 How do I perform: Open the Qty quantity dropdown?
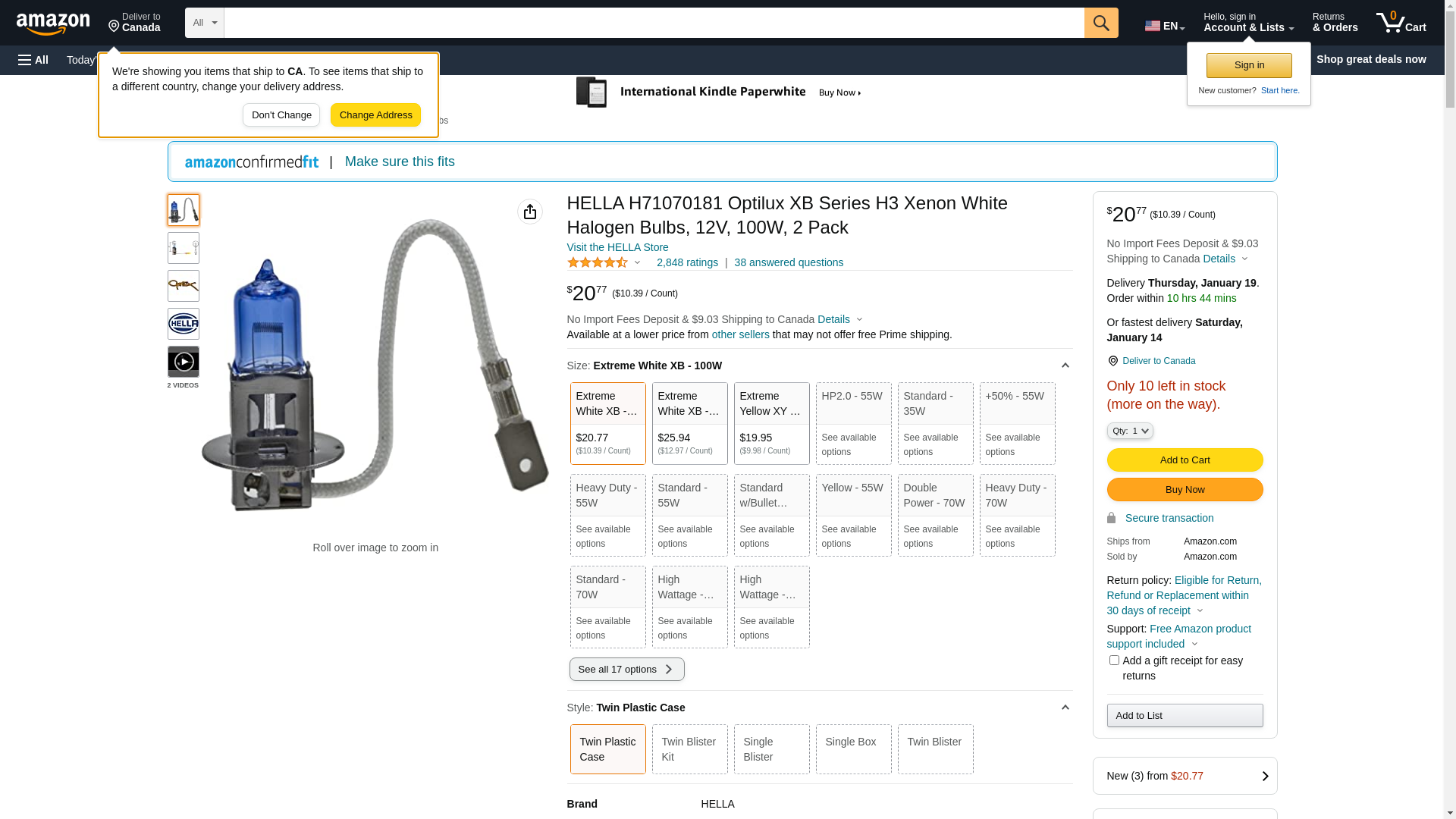[x=1130, y=431]
